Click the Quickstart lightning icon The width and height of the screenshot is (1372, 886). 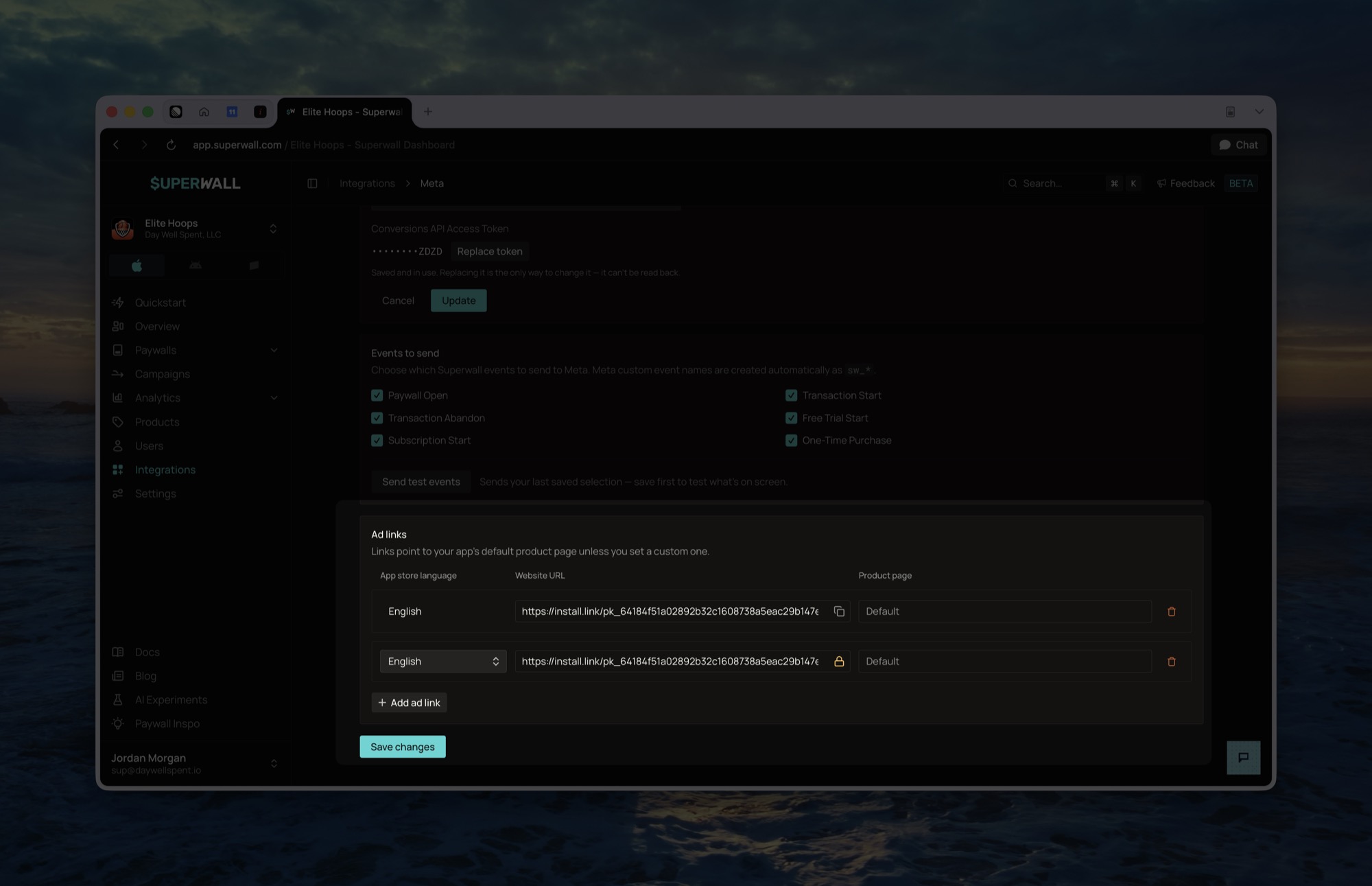coord(118,303)
